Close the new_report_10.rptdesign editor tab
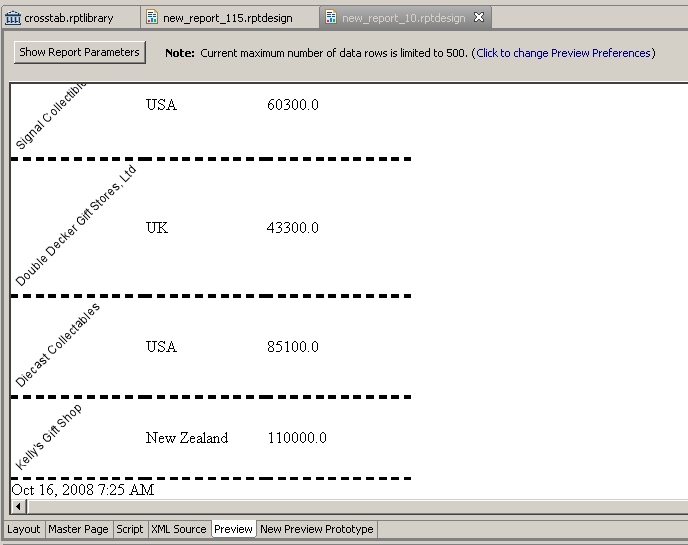The width and height of the screenshot is (688, 545). point(479,17)
